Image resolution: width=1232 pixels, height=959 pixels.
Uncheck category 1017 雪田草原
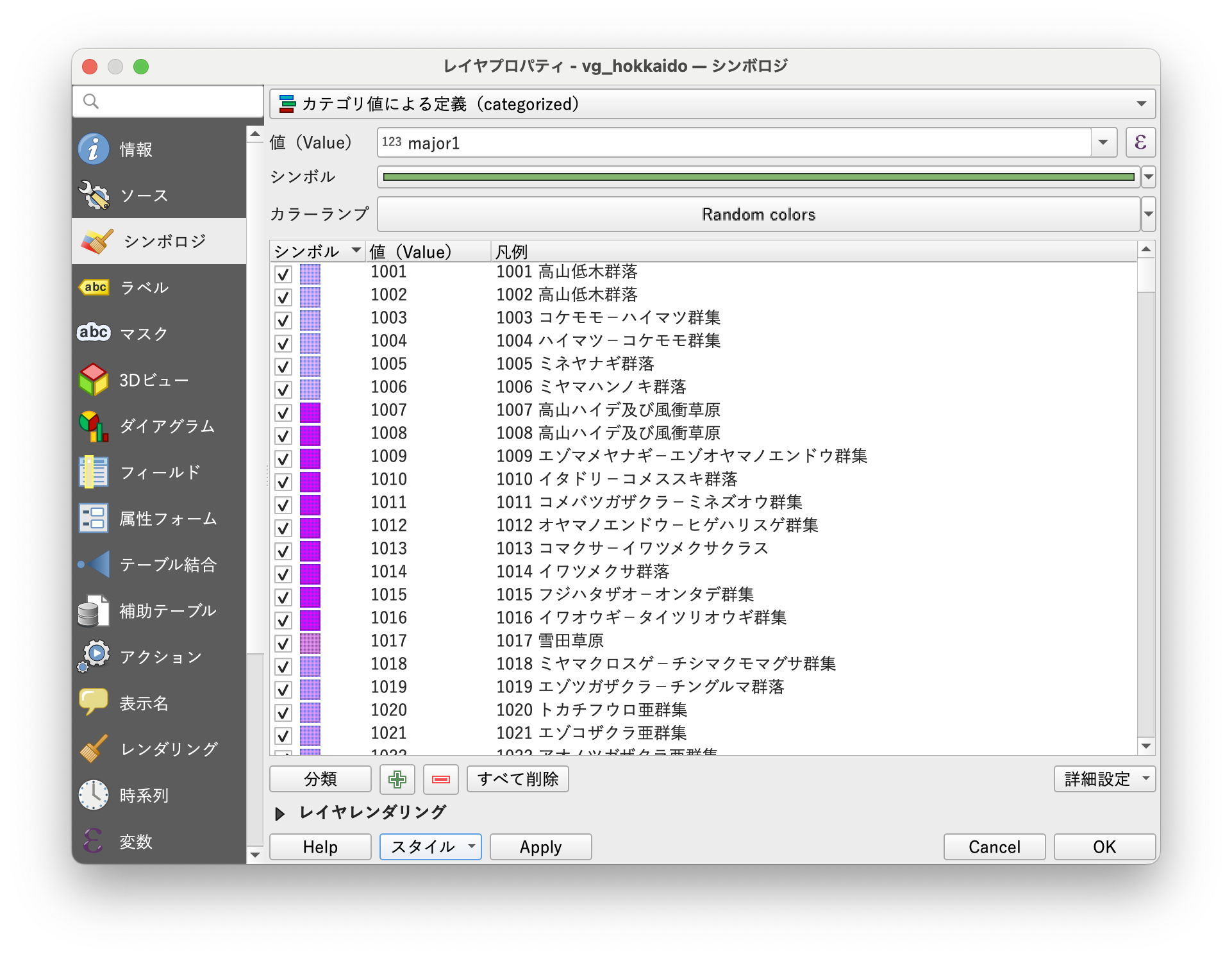click(x=282, y=641)
